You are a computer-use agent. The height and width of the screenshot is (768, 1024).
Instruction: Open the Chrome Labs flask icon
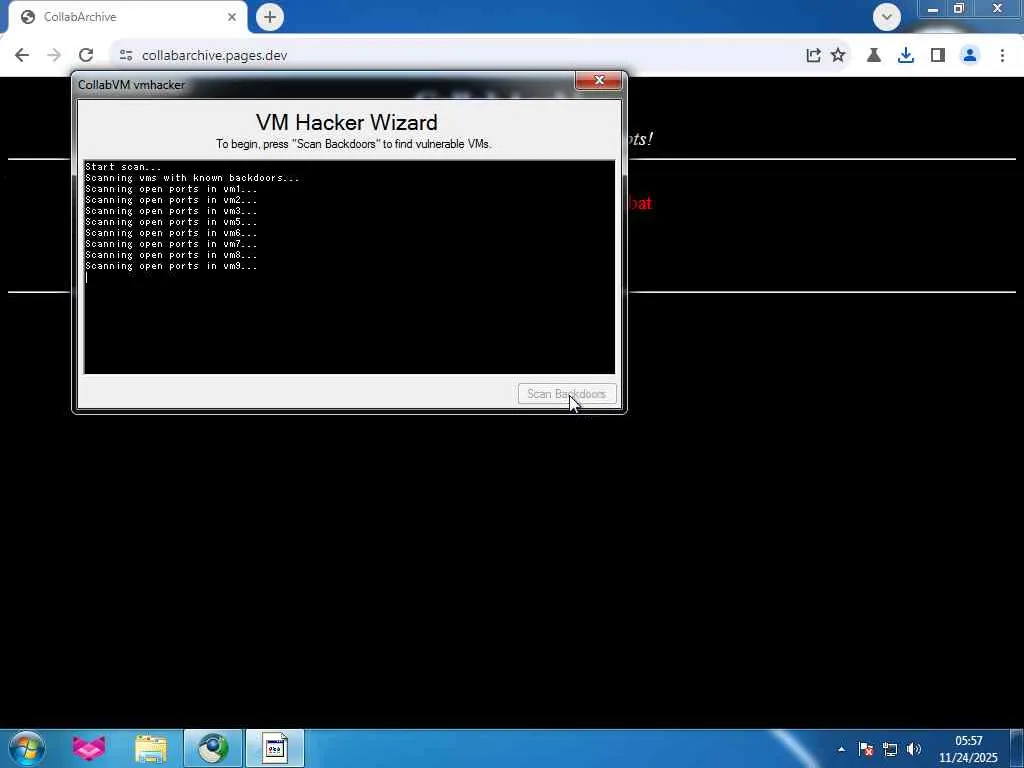pyautogui.click(x=874, y=56)
